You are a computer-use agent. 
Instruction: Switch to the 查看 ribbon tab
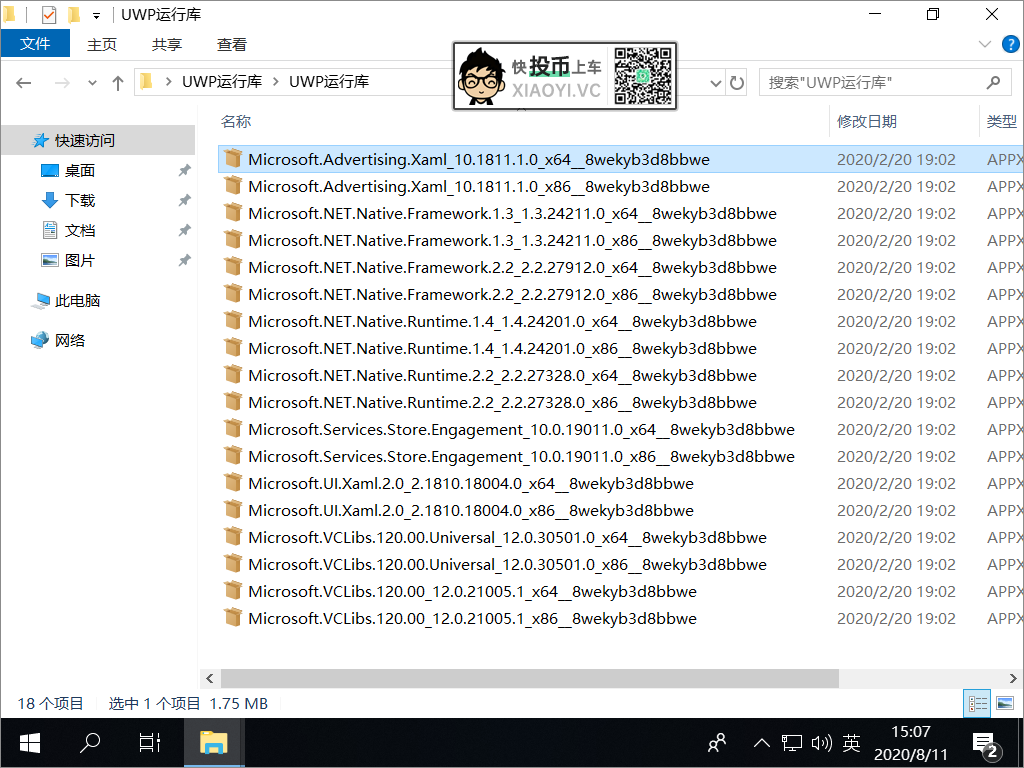pyautogui.click(x=232, y=45)
